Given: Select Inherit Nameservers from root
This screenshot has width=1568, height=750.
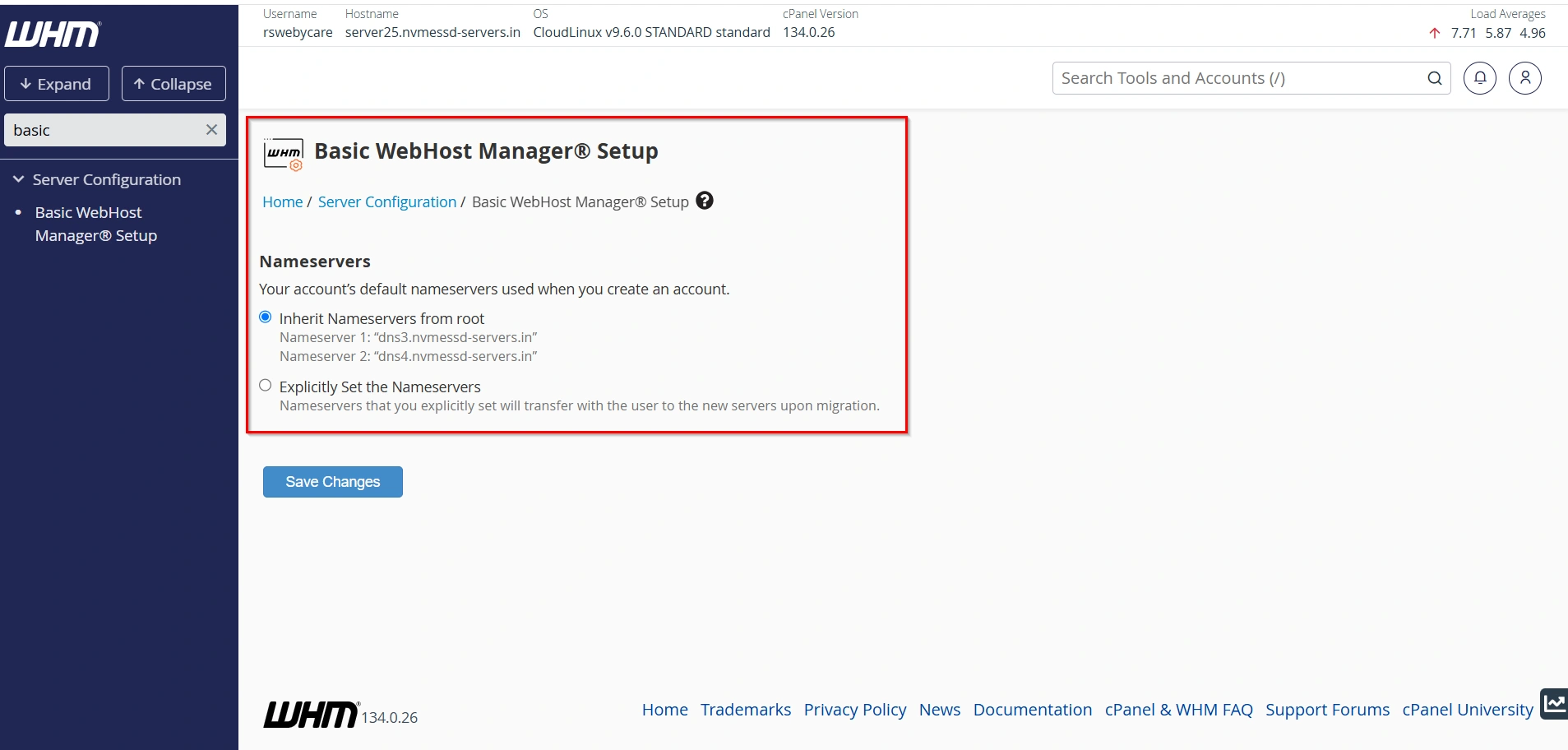Looking at the screenshot, I should pyautogui.click(x=266, y=317).
